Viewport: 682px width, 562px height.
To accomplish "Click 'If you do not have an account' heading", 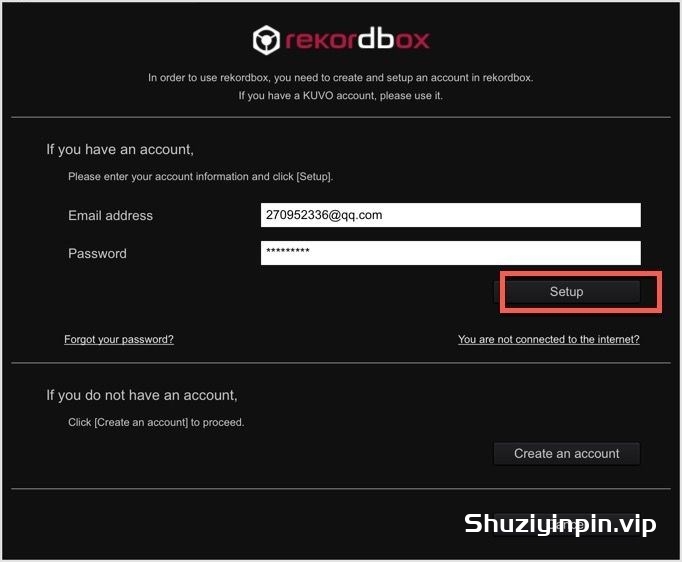I will pos(142,395).
